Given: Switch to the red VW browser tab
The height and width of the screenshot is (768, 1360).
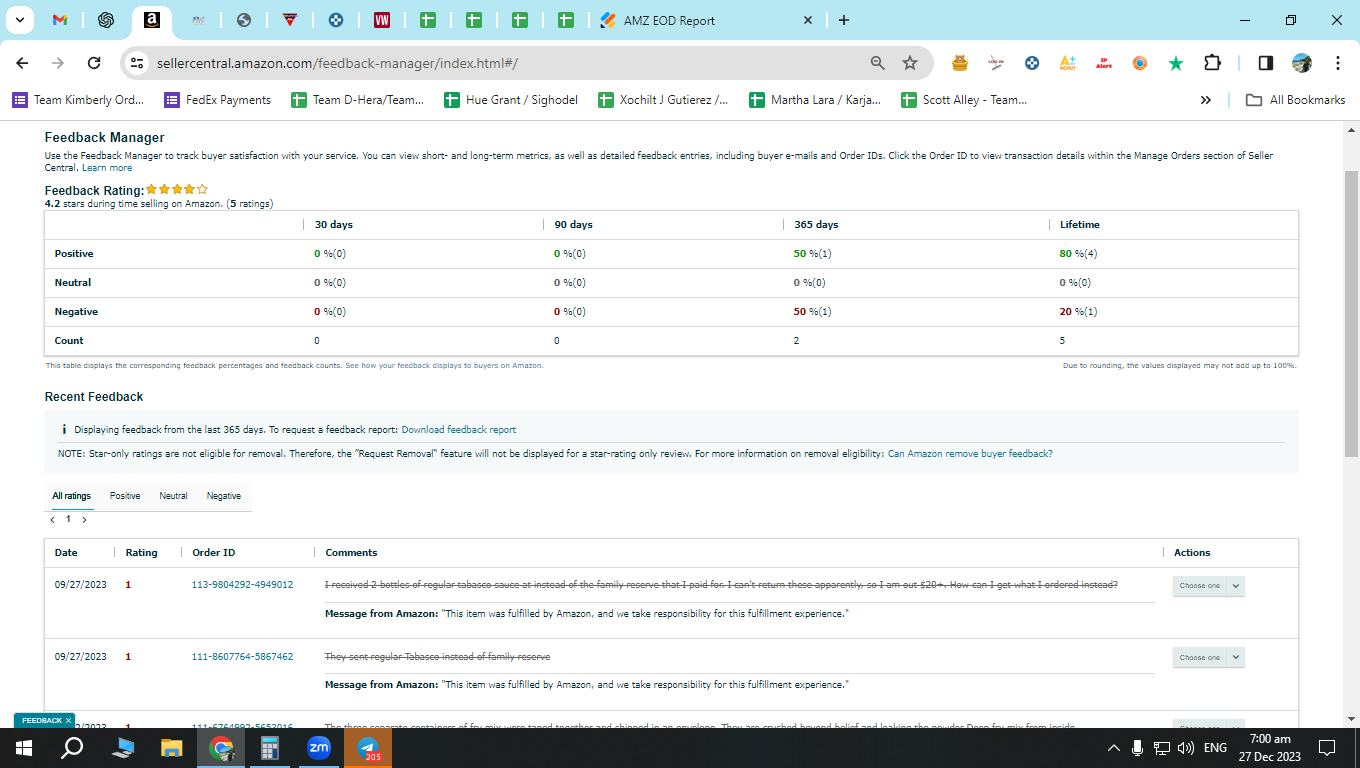Looking at the screenshot, I should coord(382,20).
